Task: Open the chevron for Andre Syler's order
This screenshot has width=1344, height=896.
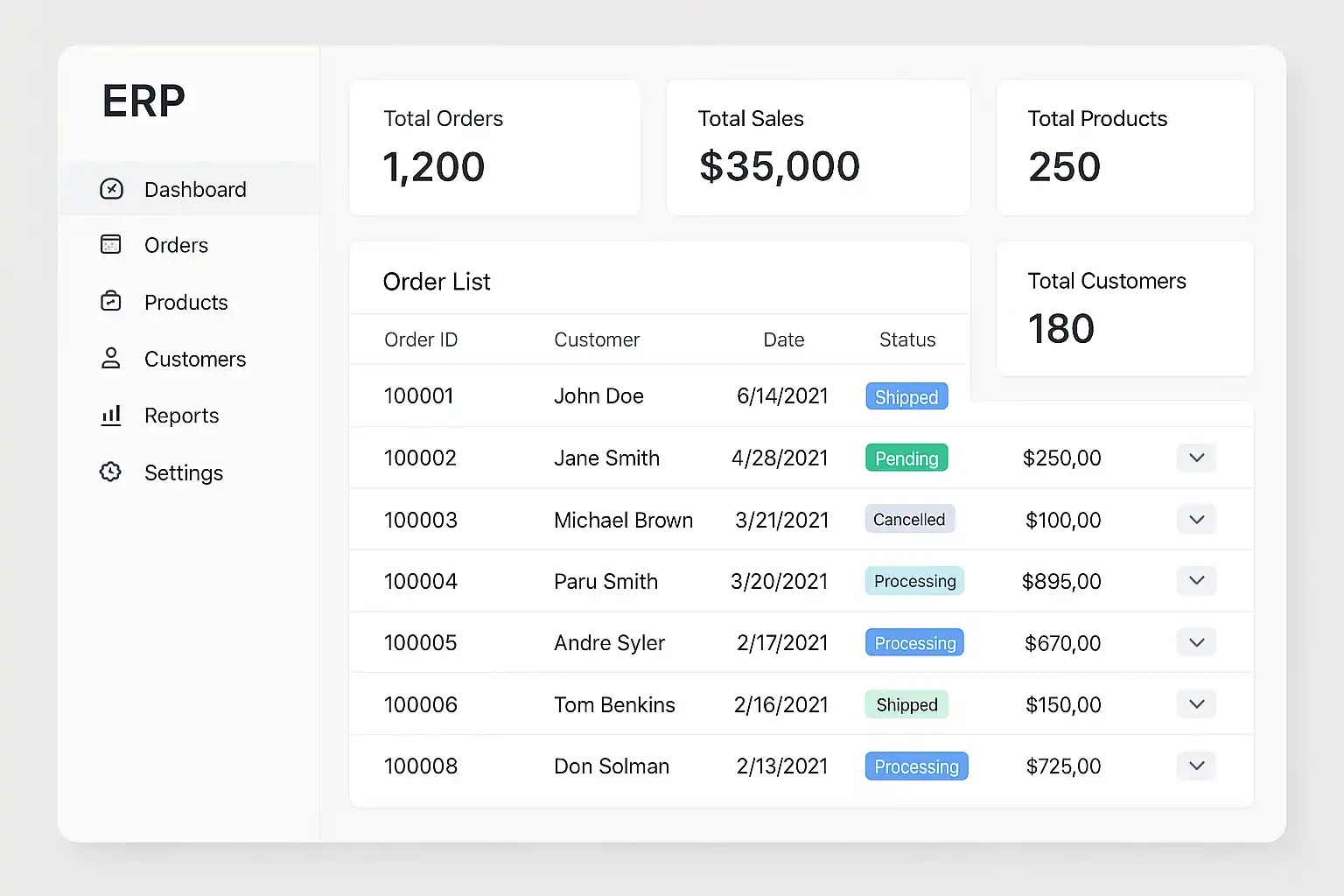Action: click(1196, 643)
